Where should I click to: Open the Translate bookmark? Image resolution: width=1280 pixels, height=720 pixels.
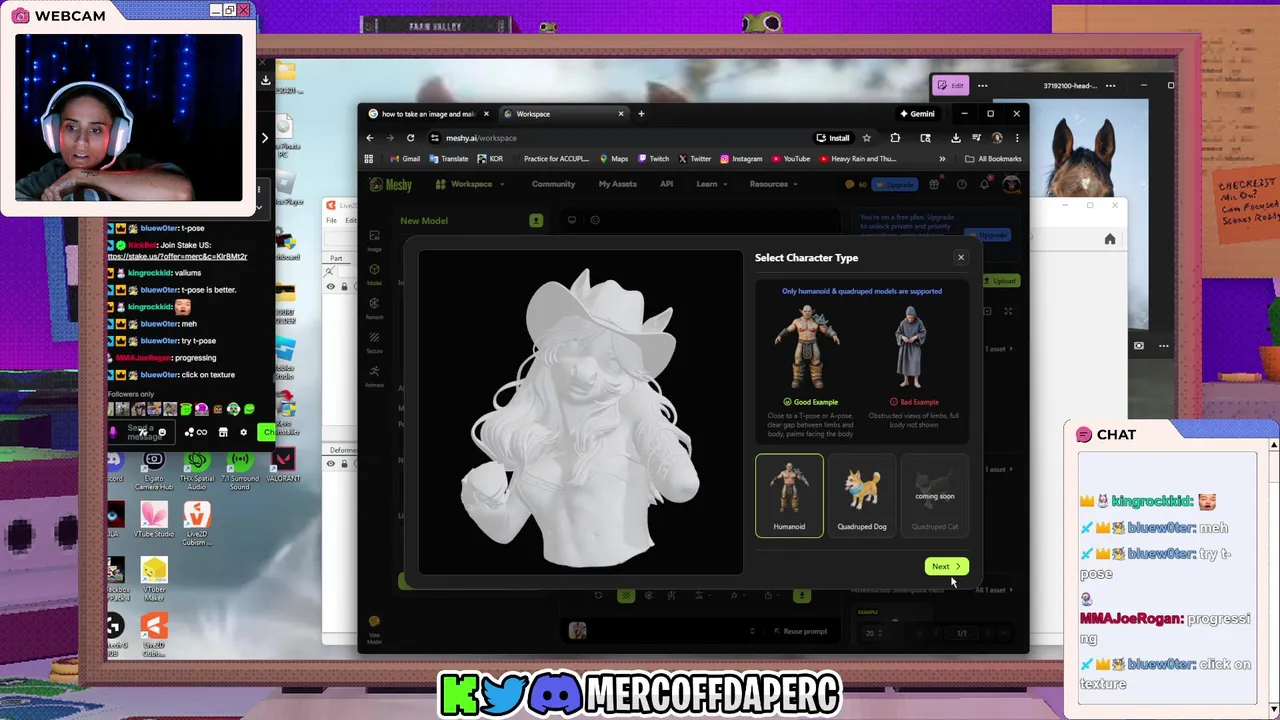pyautogui.click(x=449, y=159)
